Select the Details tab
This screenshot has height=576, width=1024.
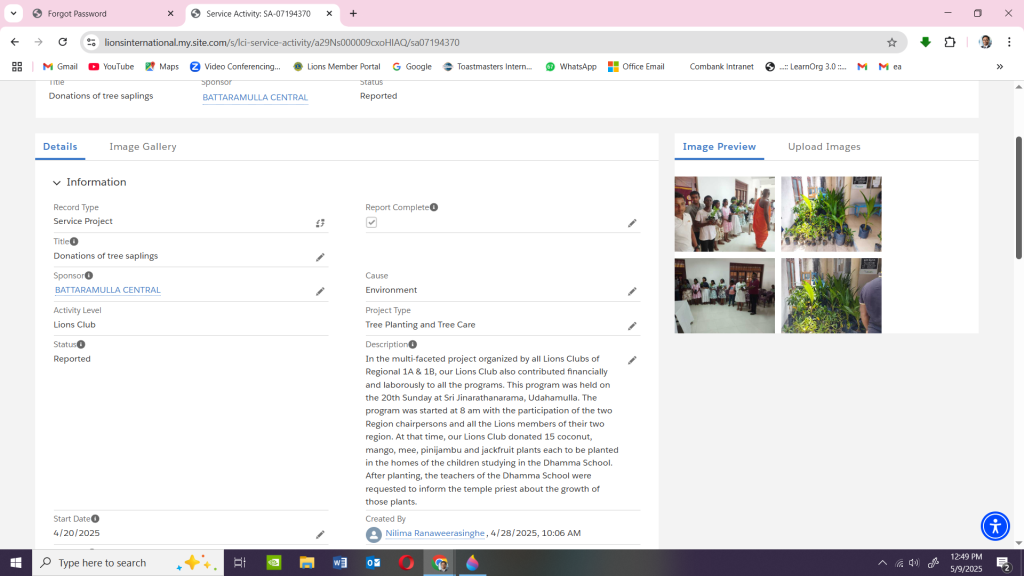(60, 147)
